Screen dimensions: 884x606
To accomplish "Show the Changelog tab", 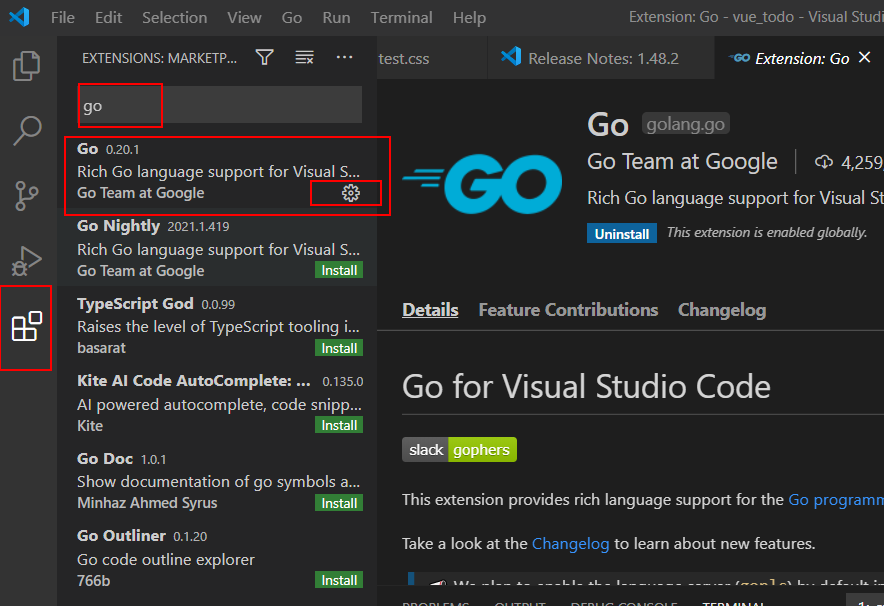I will 722,309.
